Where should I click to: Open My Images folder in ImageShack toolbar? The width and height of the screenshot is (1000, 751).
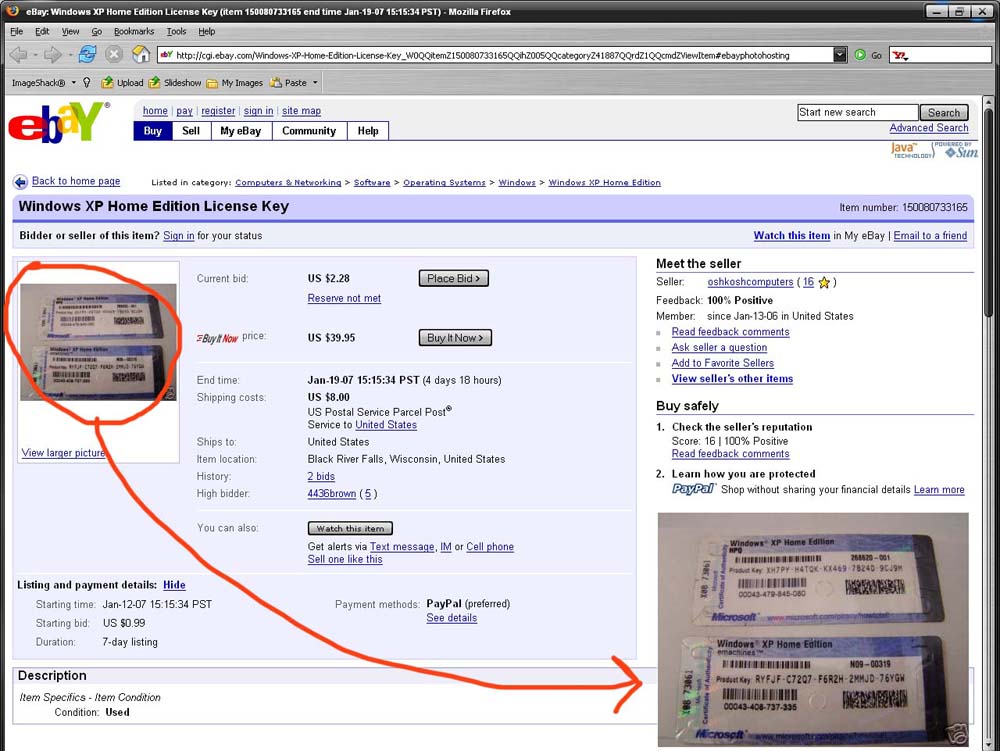click(235, 83)
